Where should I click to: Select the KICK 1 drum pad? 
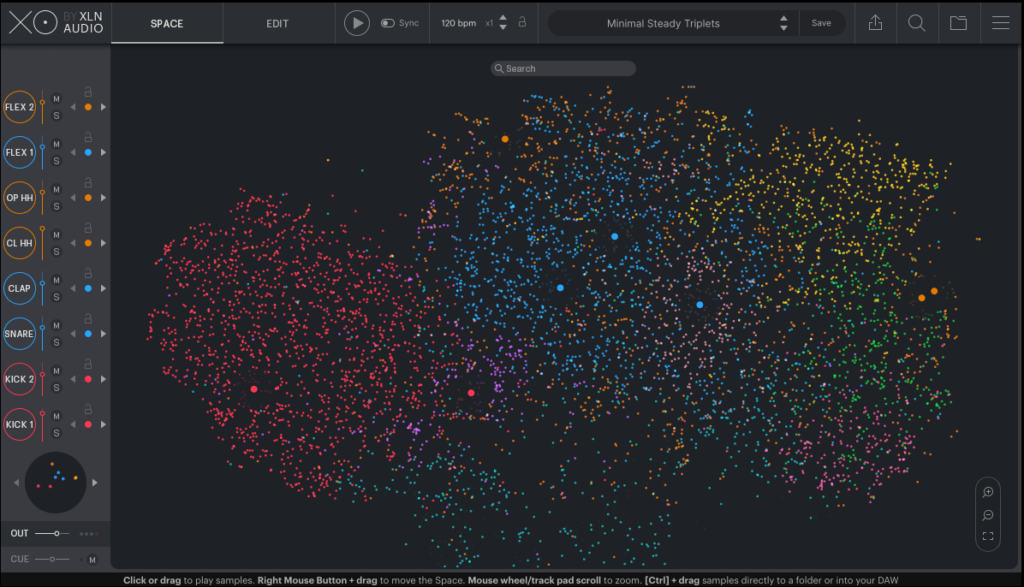[x=19, y=425]
